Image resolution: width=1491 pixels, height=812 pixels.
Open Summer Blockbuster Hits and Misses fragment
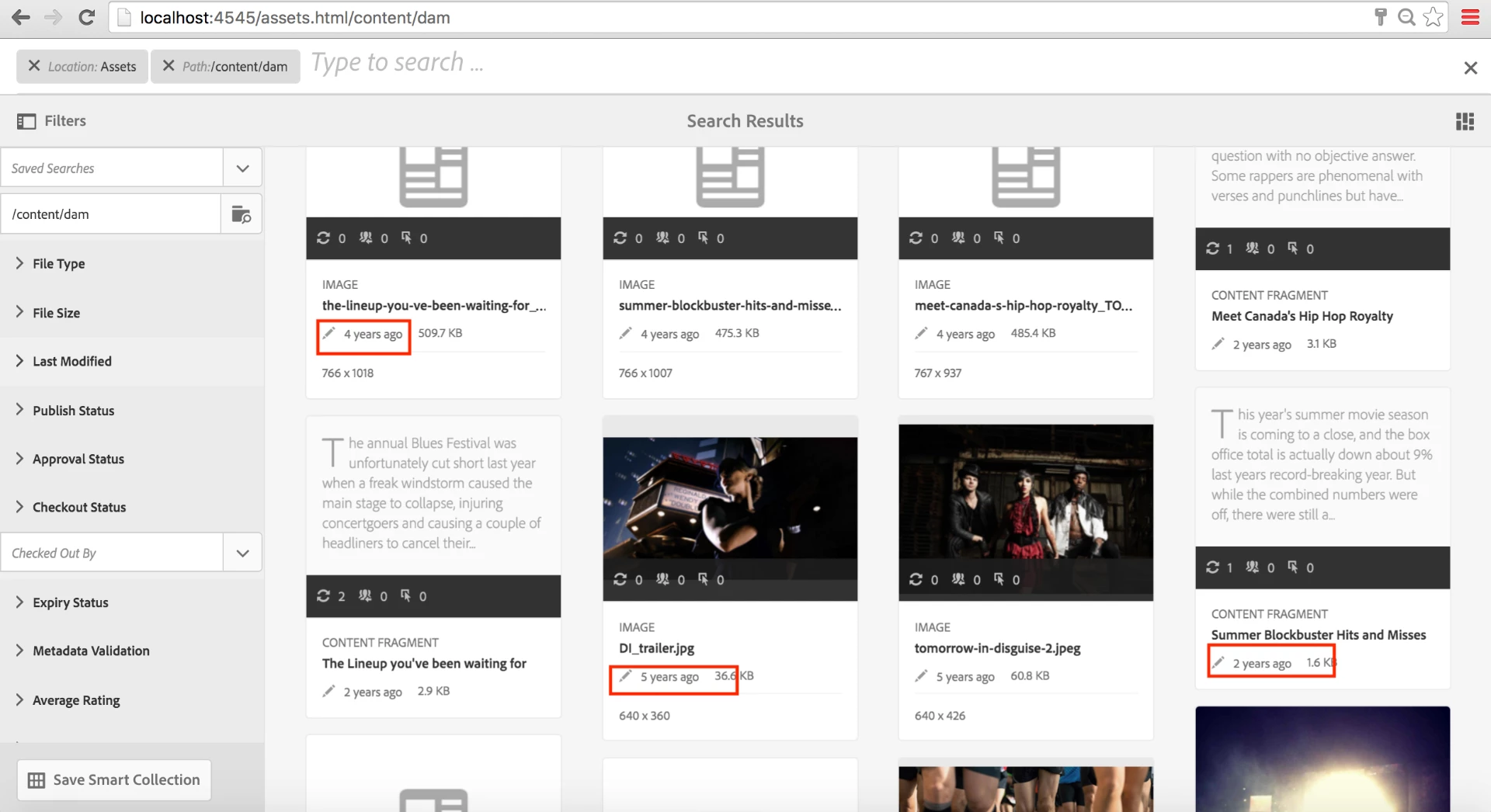[1319, 635]
